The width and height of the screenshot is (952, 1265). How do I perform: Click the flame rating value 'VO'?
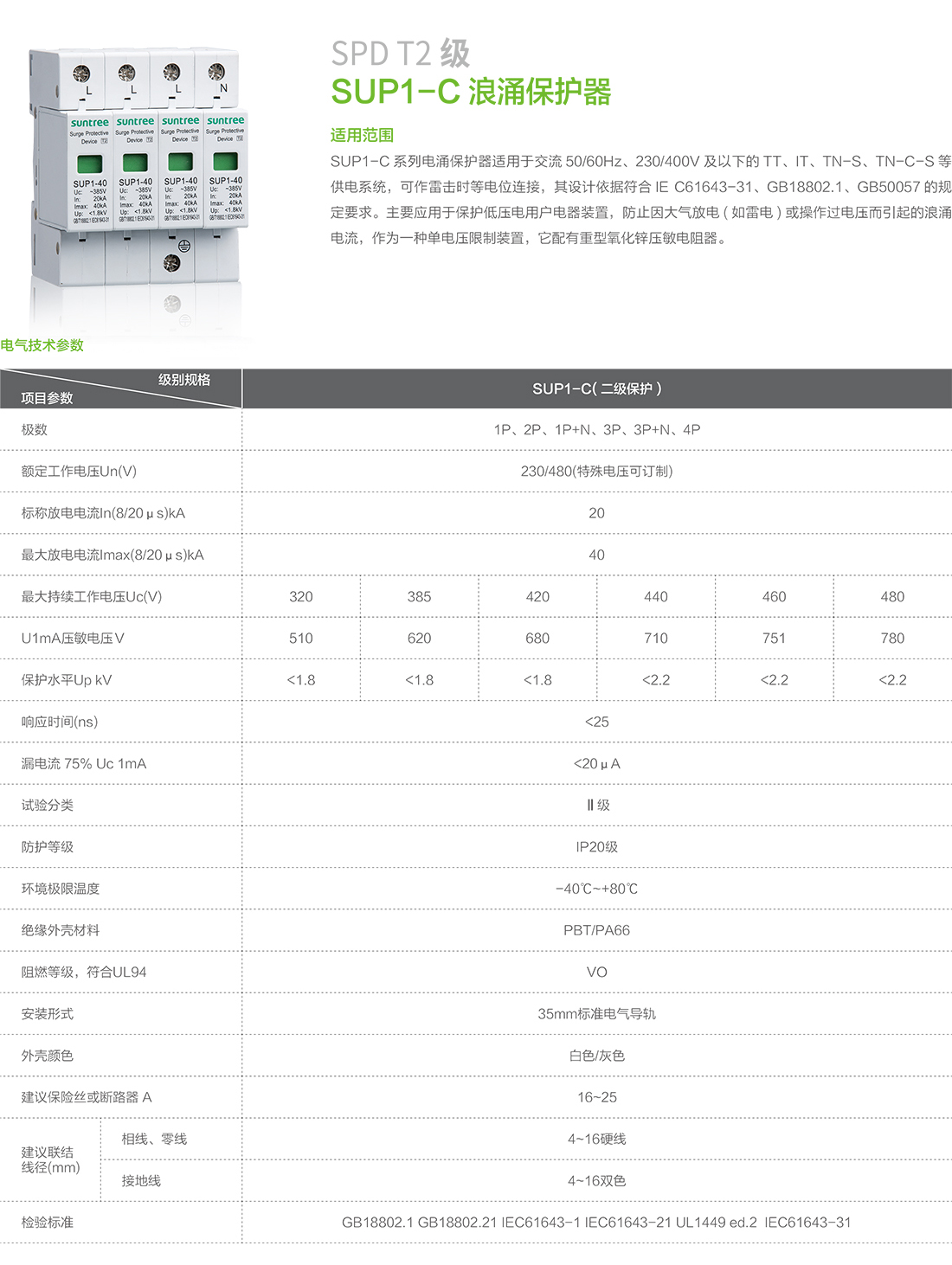[x=597, y=972]
